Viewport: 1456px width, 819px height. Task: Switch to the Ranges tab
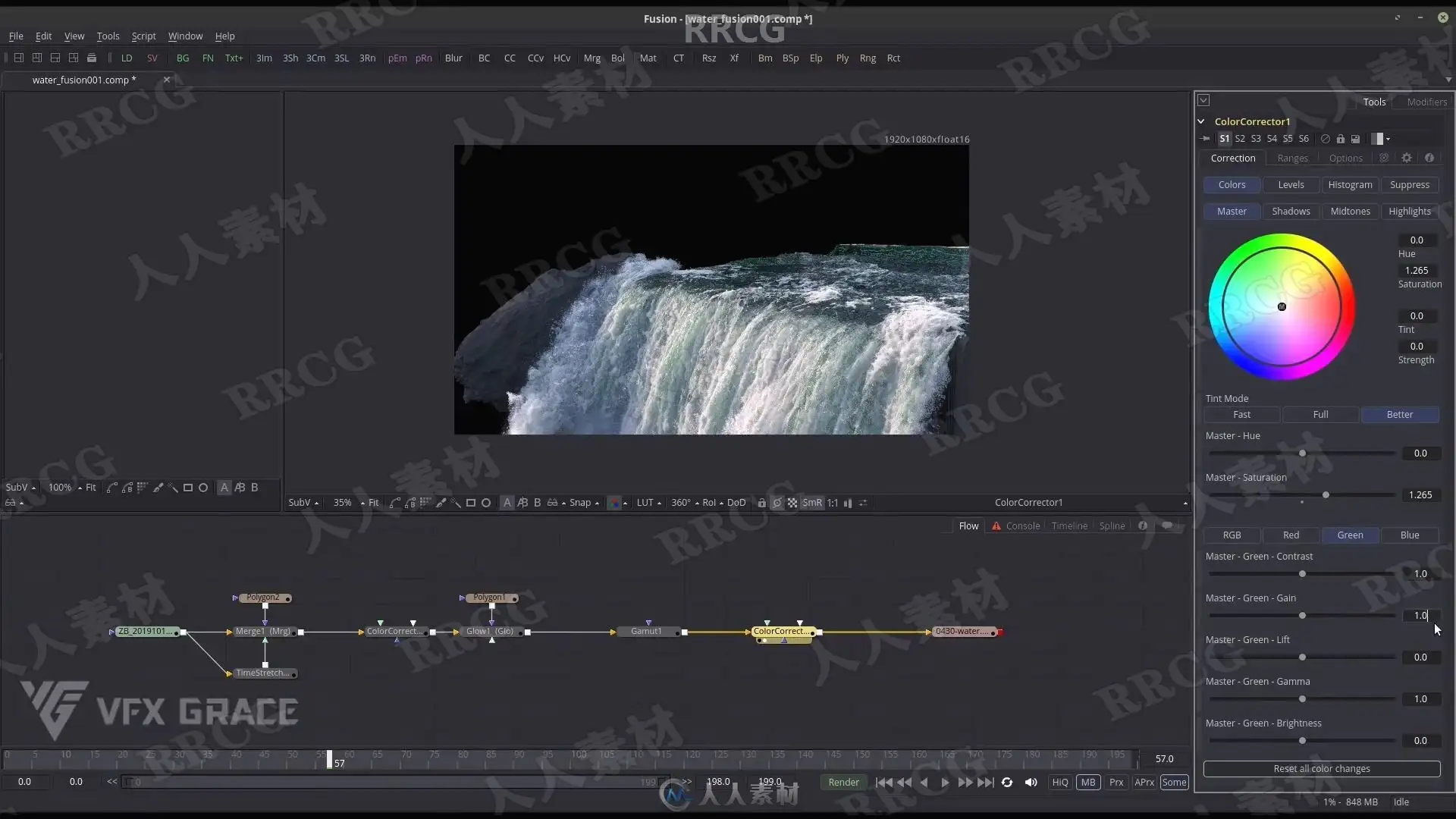[x=1292, y=158]
